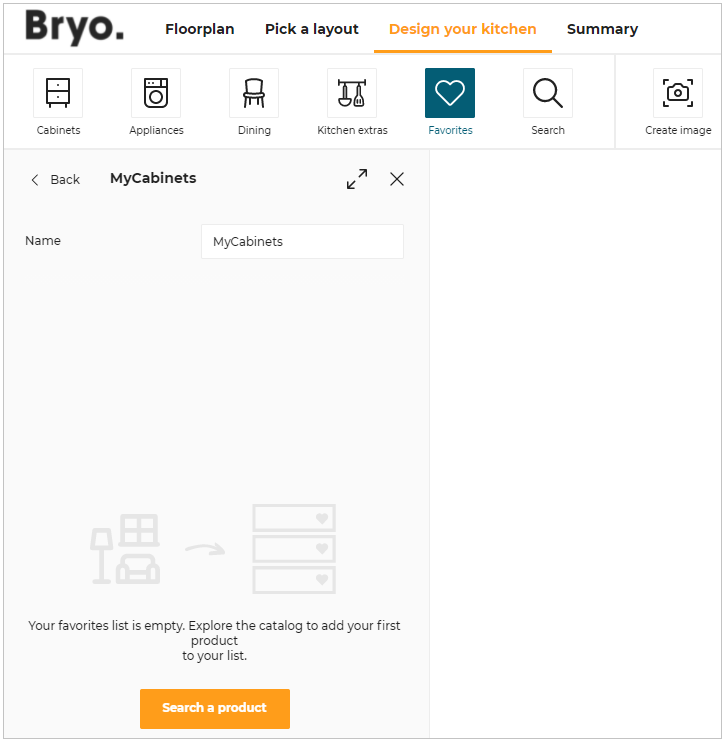Open the Search magnifier tool
725x742 pixels.
coord(548,94)
